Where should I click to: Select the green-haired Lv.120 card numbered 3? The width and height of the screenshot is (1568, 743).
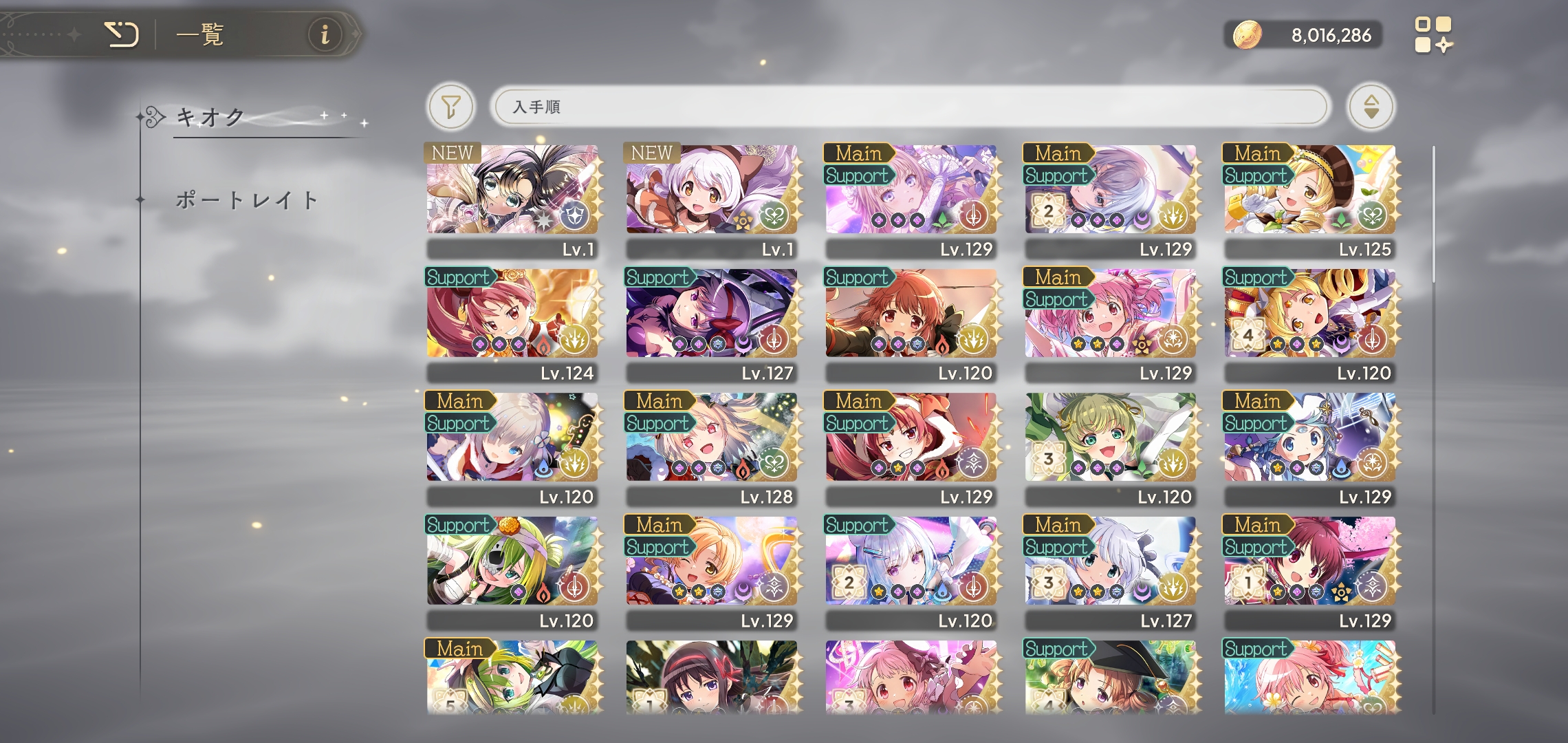tap(1111, 448)
